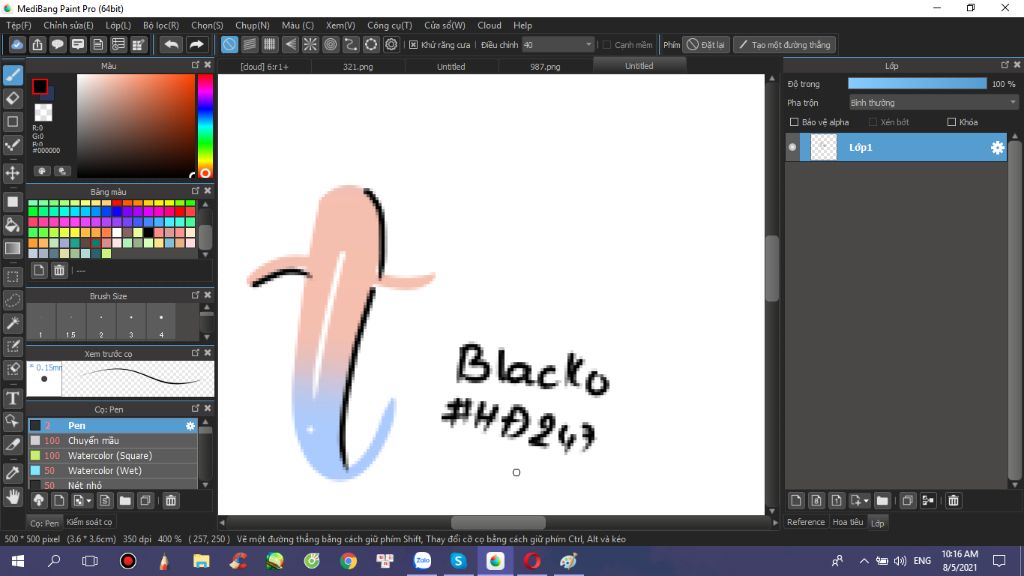
Task: Click the Undo arrow in the toolbar
Action: pyautogui.click(x=172, y=45)
